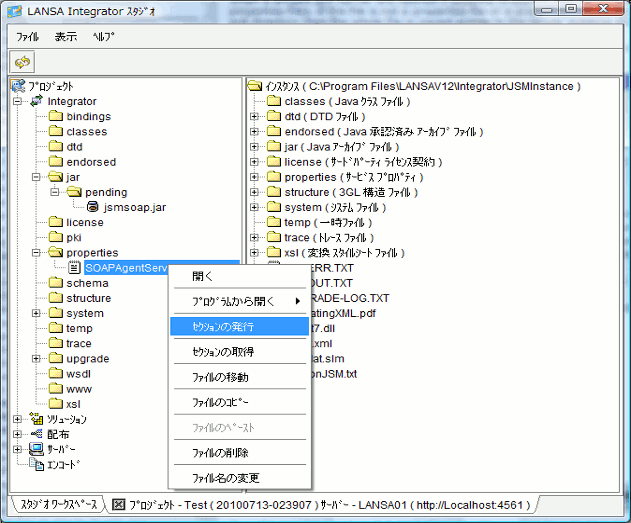Select the SOAPAgentServ file name
The image size is (631, 523).
[x=126, y=268]
